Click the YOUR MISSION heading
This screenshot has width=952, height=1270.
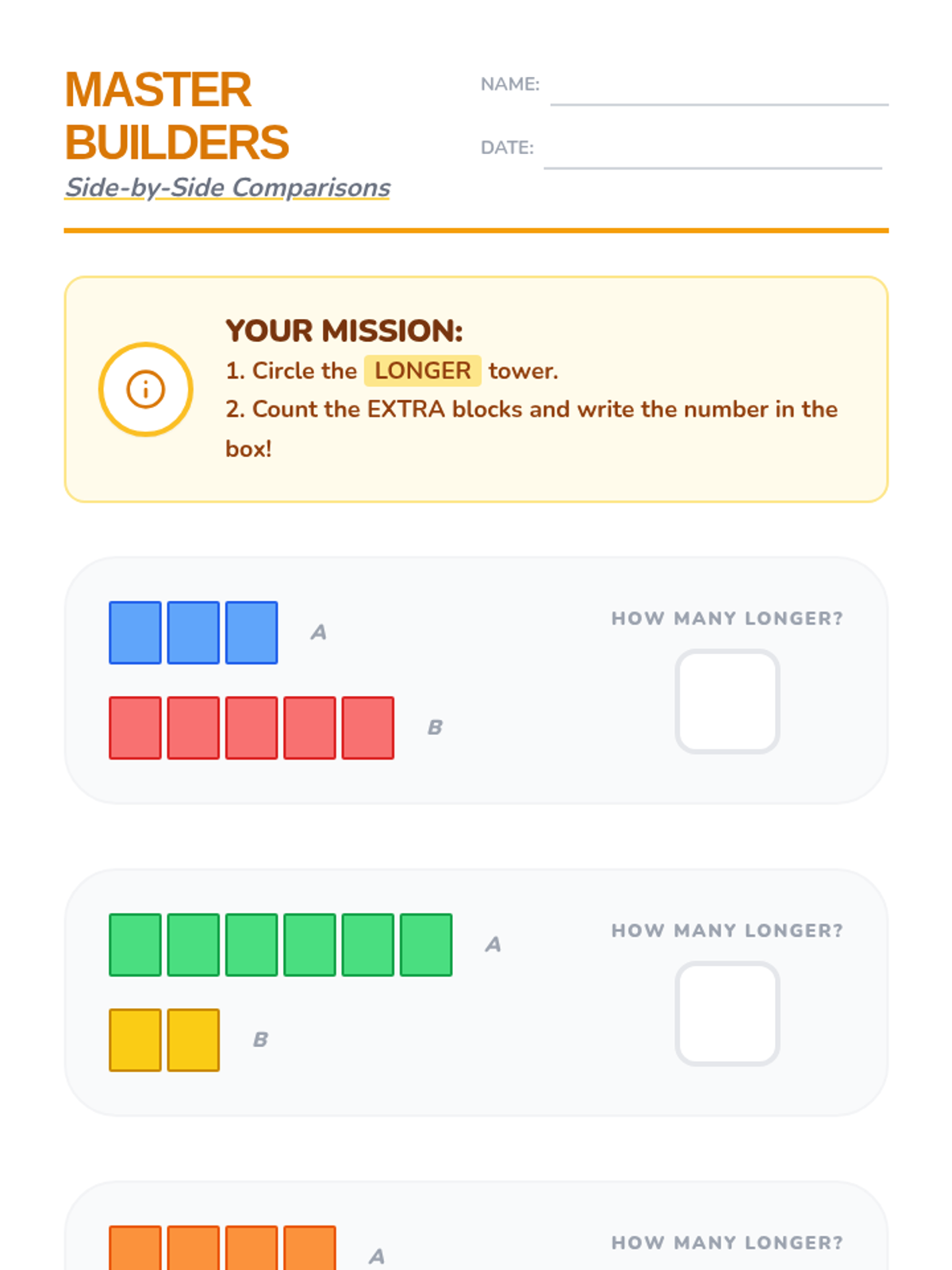click(x=344, y=331)
